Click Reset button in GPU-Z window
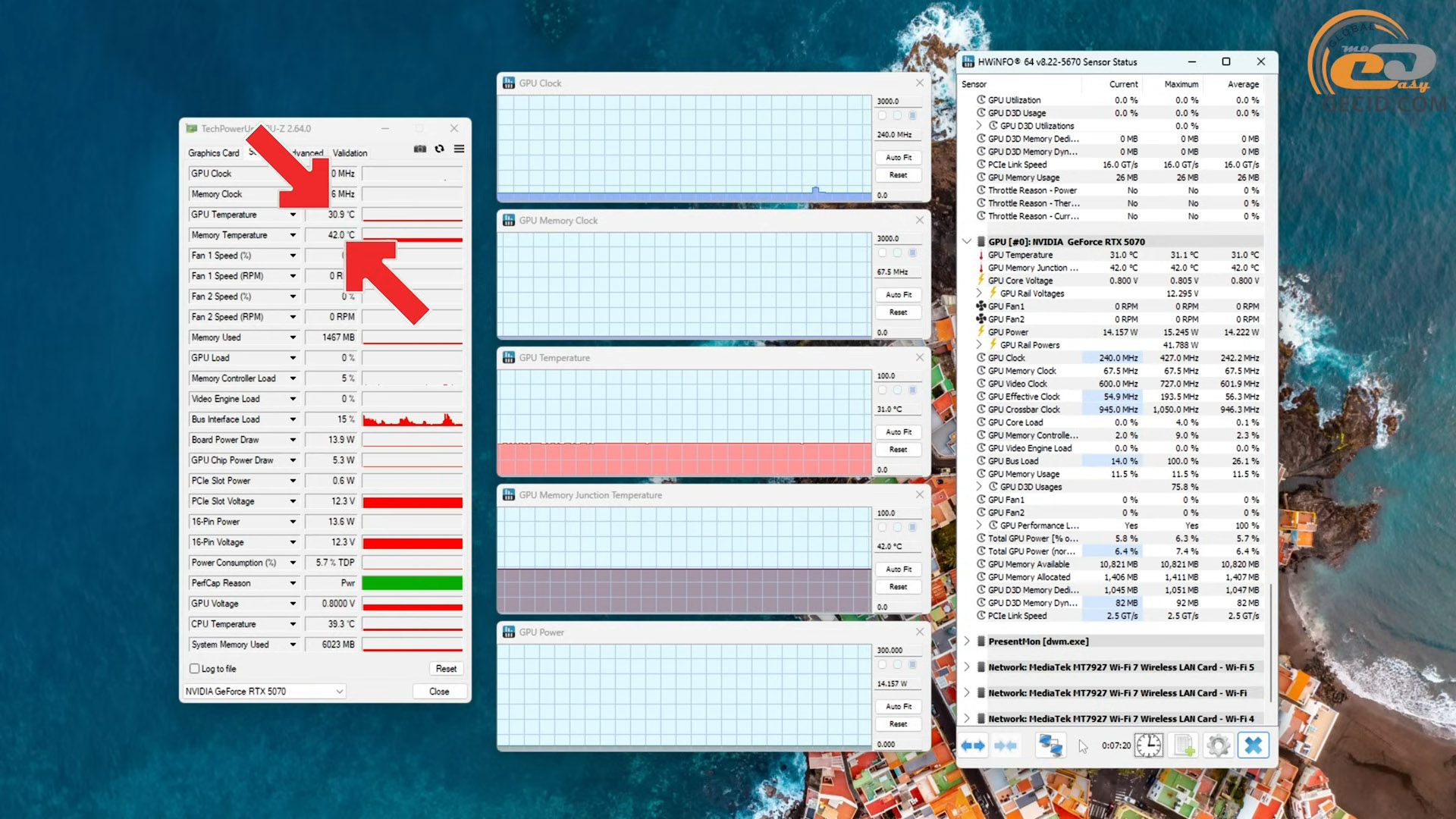Screen dimensions: 1456x819 (x=446, y=669)
